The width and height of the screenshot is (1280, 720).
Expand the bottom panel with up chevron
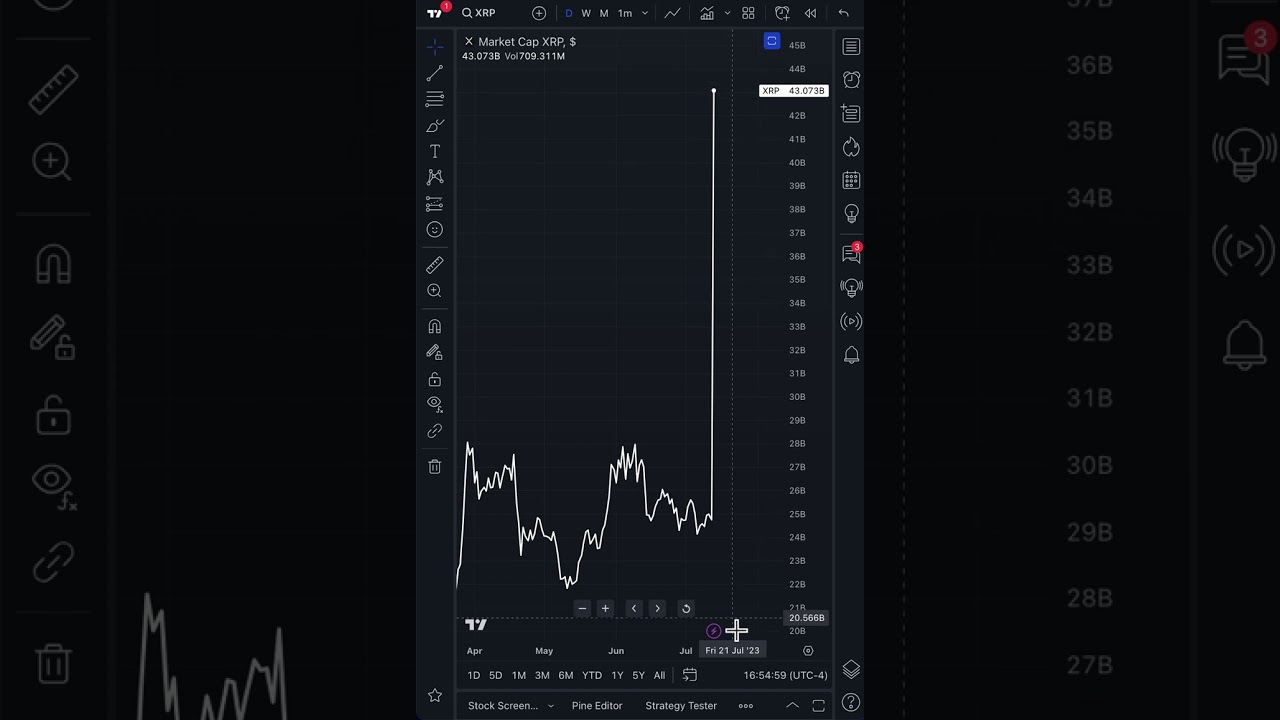point(792,706)
